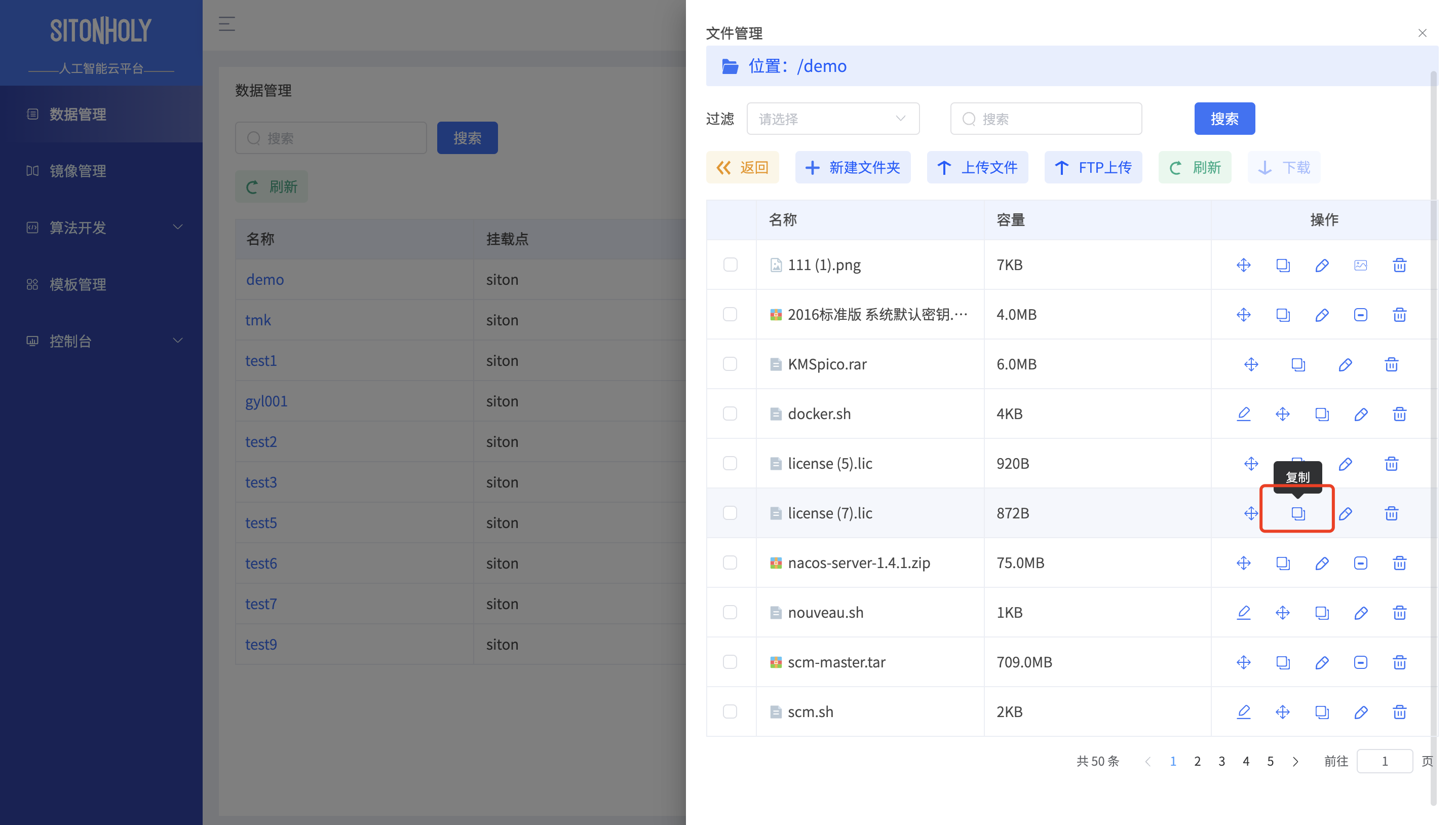Image resolution: width=1456 pixels, height=825 pixels.
Task: Click the copy icon for license (7).lic
Action: tap(1298, 513)
